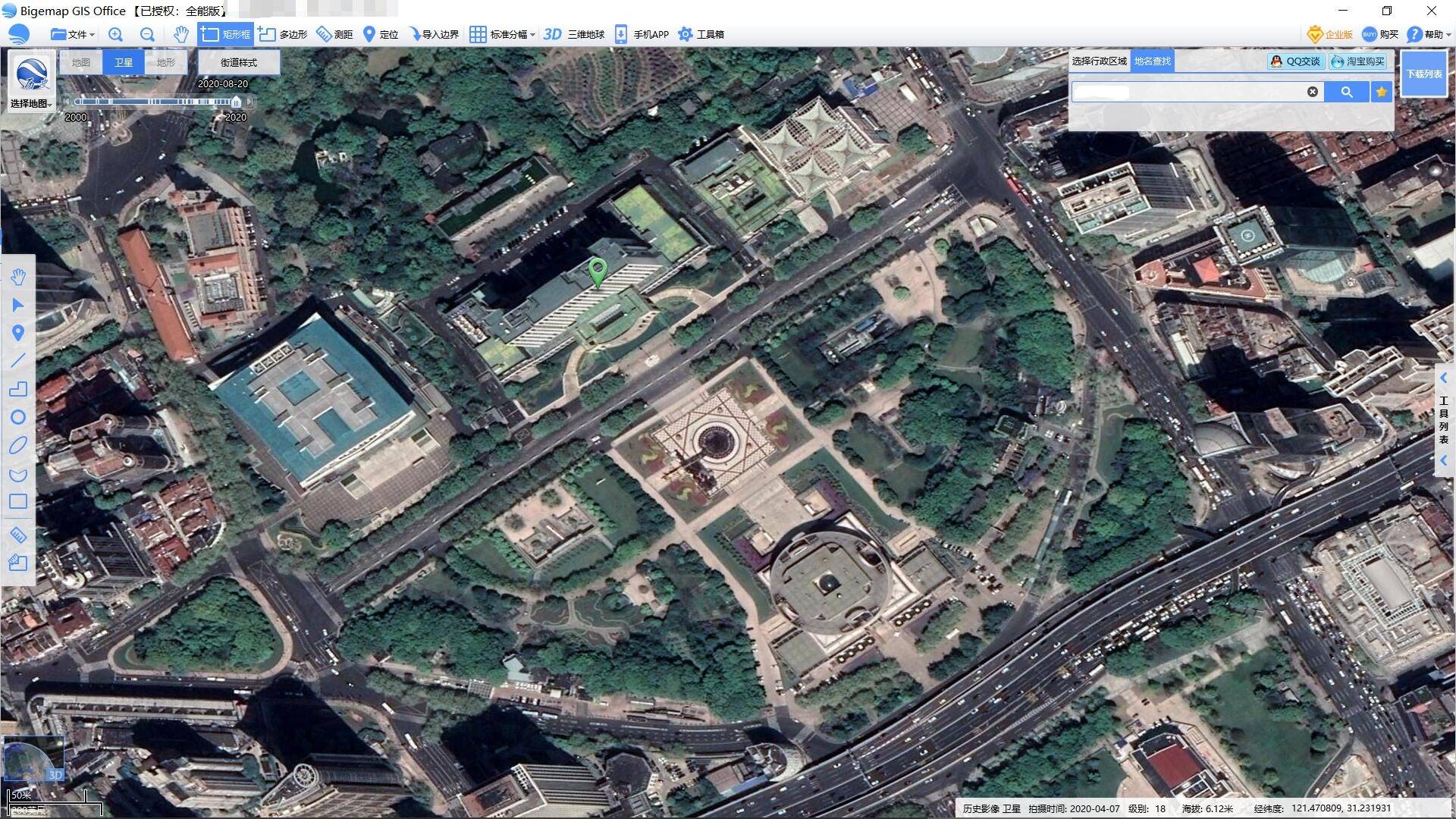Expand the 文件 file menu

73,34
